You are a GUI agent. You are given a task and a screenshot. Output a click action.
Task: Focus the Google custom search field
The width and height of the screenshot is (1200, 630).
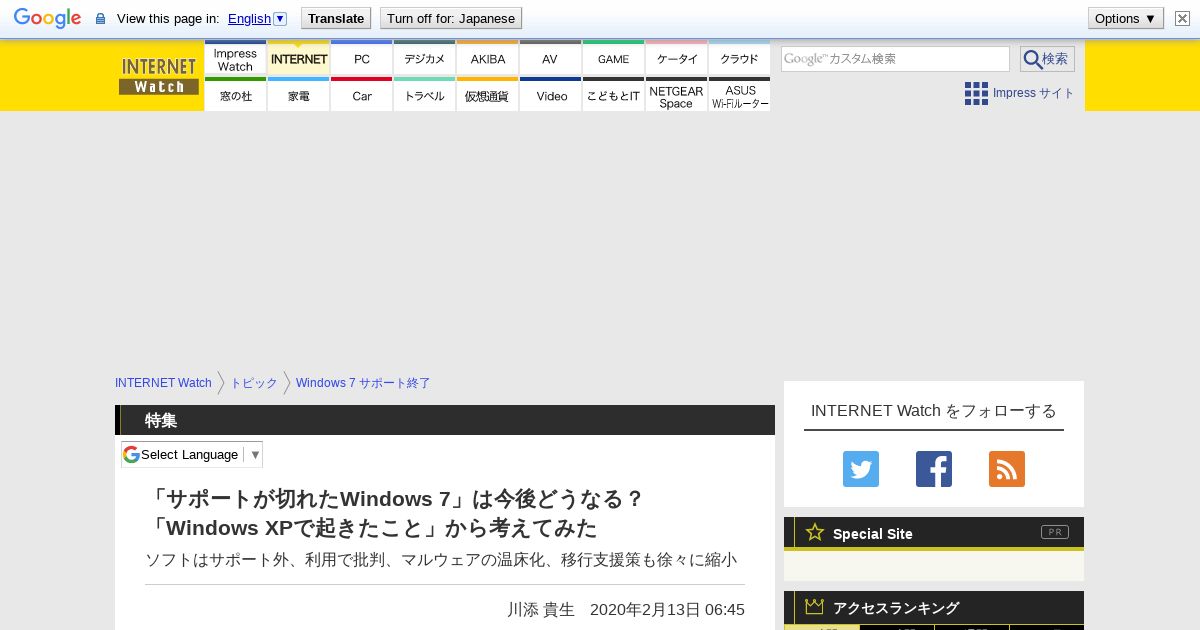click(x=895, y=59)
